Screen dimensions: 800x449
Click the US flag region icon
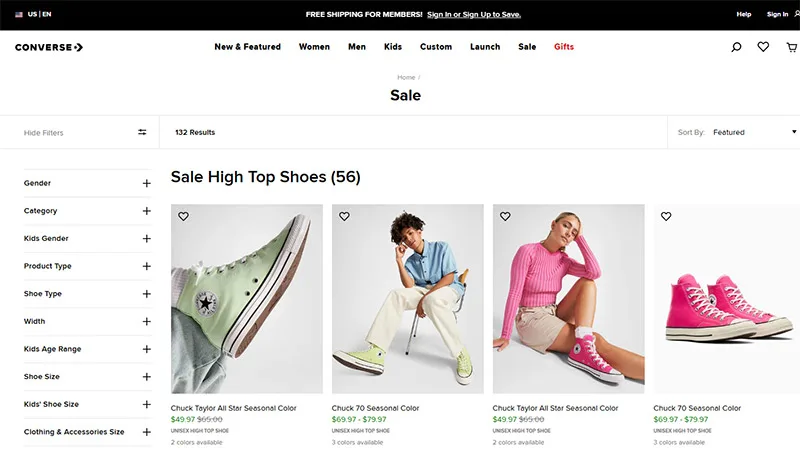pyautogui.click(x=19, y=14)
